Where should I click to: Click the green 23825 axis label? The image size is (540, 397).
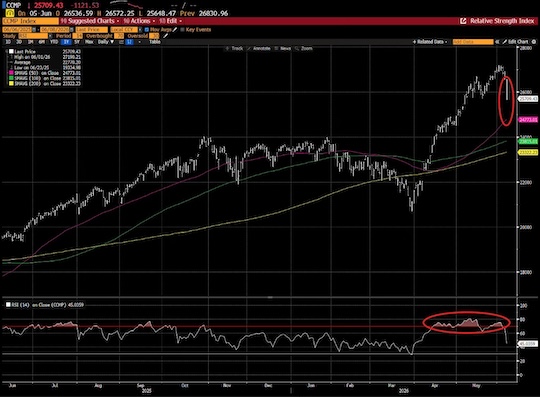[x=528, y=142]
